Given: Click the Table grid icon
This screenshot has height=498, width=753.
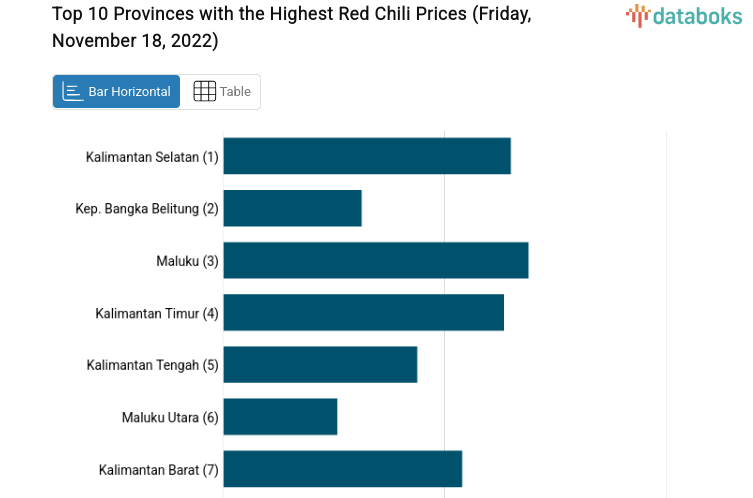Looking at the screenshot, I should tap(204, 92).
